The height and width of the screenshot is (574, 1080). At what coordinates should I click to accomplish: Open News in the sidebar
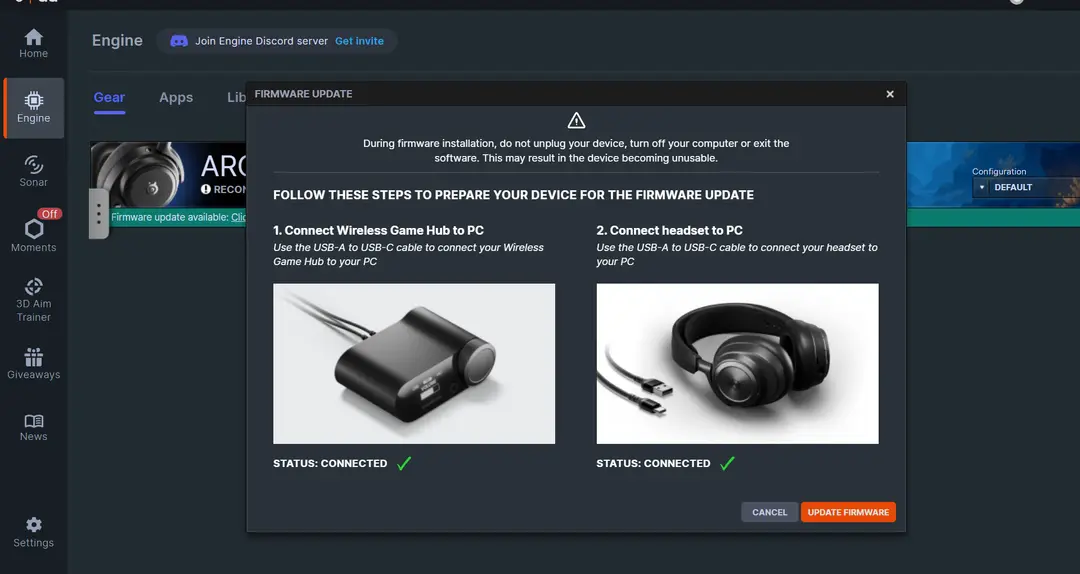33,427
